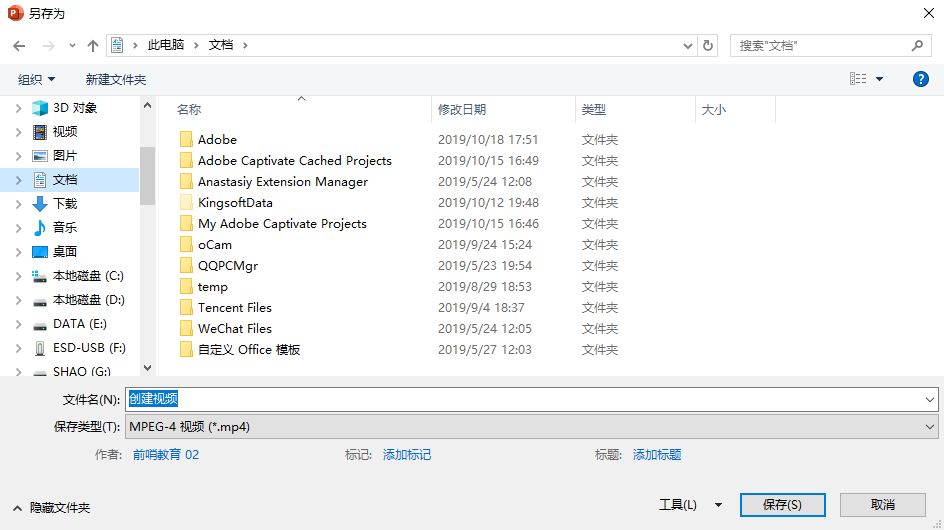Click 添加标题 to add title
The width and height of the screenshot is (944, 530).
click(656, 455)
